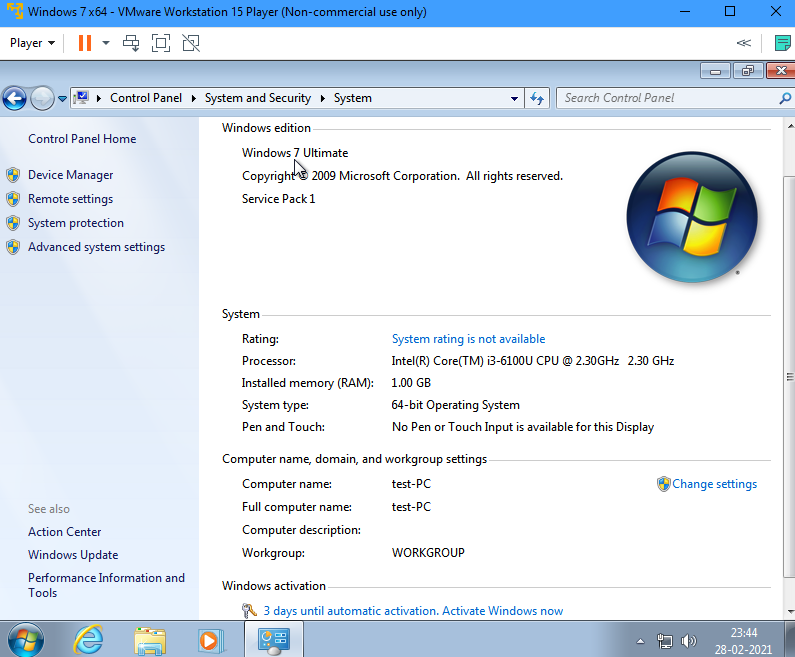
Task: Collapse VMware toolbar with double chevron
Action: (743, 43)
